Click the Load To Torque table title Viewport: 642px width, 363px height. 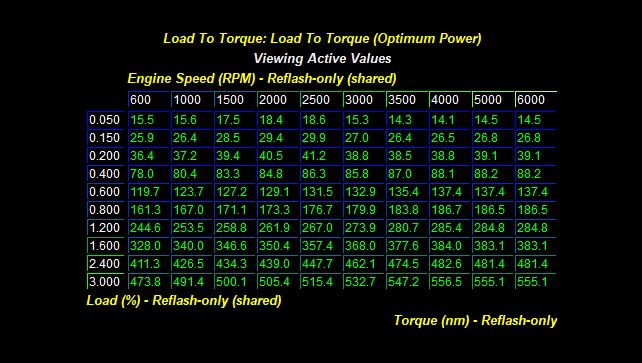pyautogui.click(x=322, y=38)
